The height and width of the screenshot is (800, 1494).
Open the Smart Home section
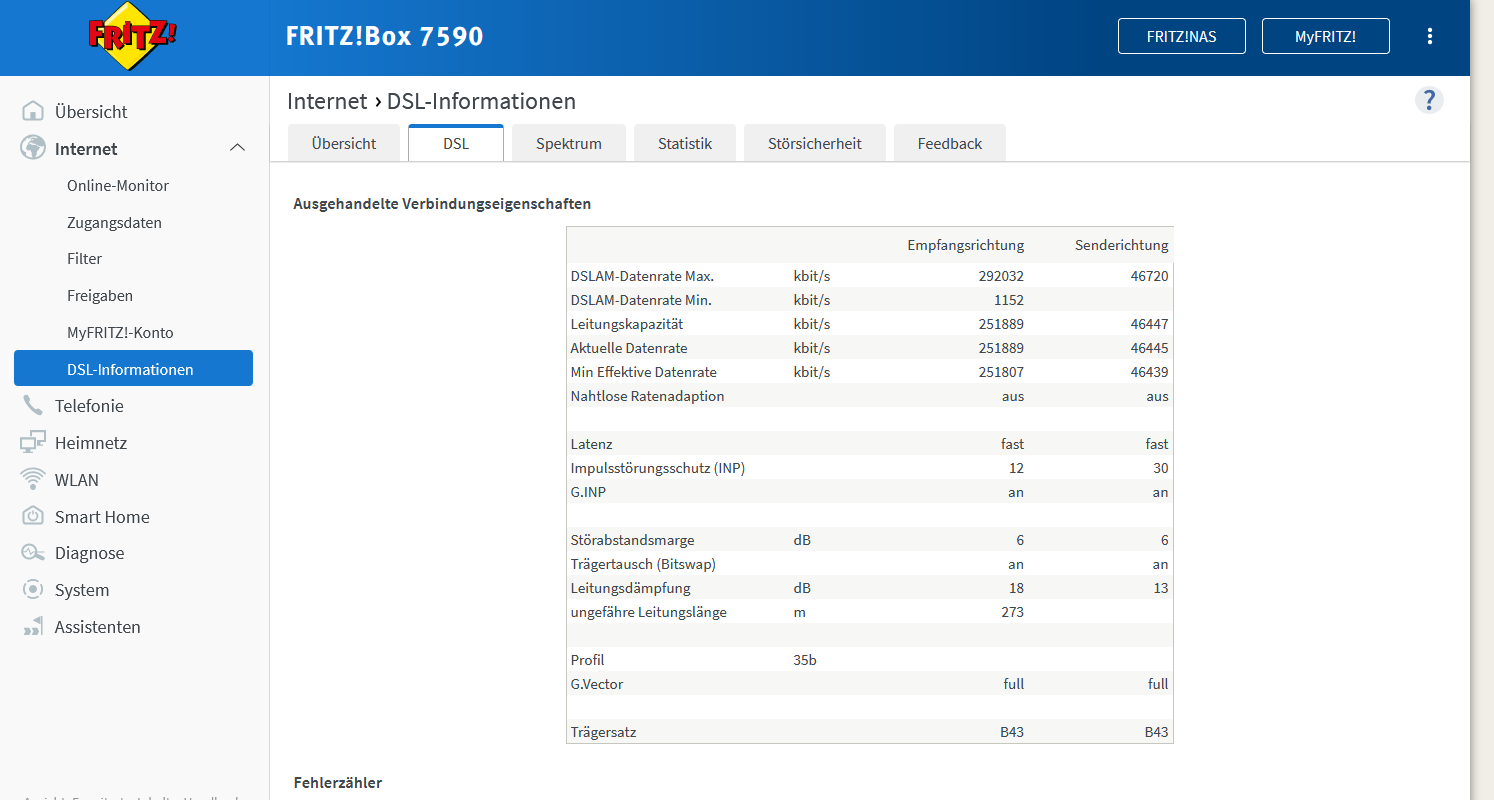(x=102, y=517)
